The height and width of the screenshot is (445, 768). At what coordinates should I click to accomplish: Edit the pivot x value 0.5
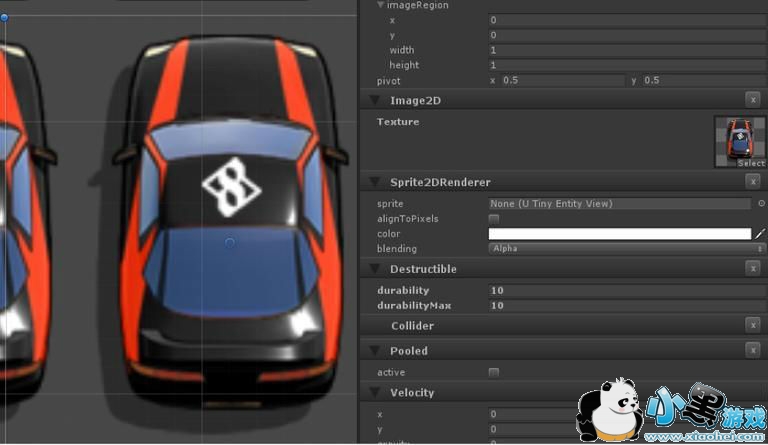tap(563, 80)
